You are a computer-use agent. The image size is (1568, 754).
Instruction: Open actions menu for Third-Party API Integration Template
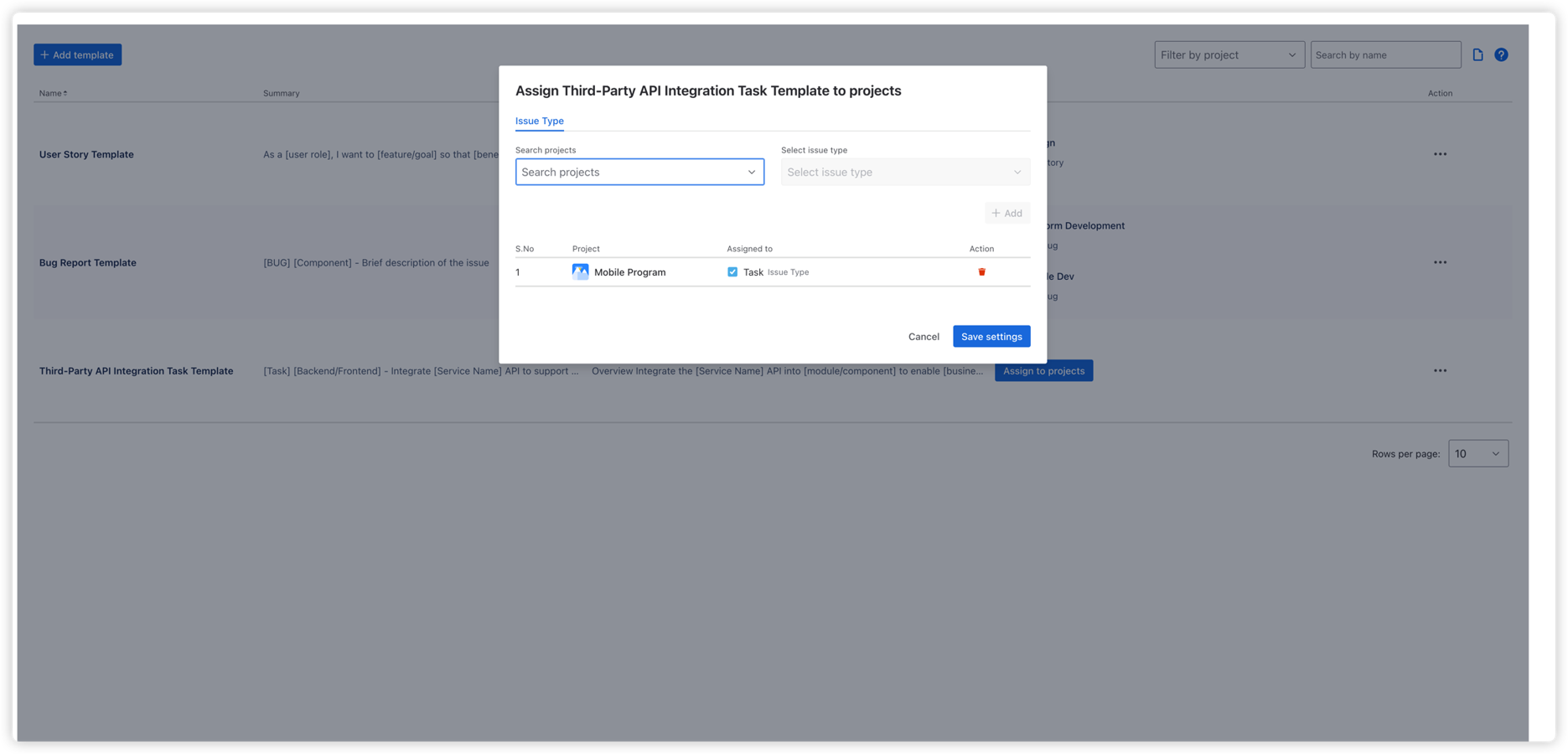(1440, 369)
